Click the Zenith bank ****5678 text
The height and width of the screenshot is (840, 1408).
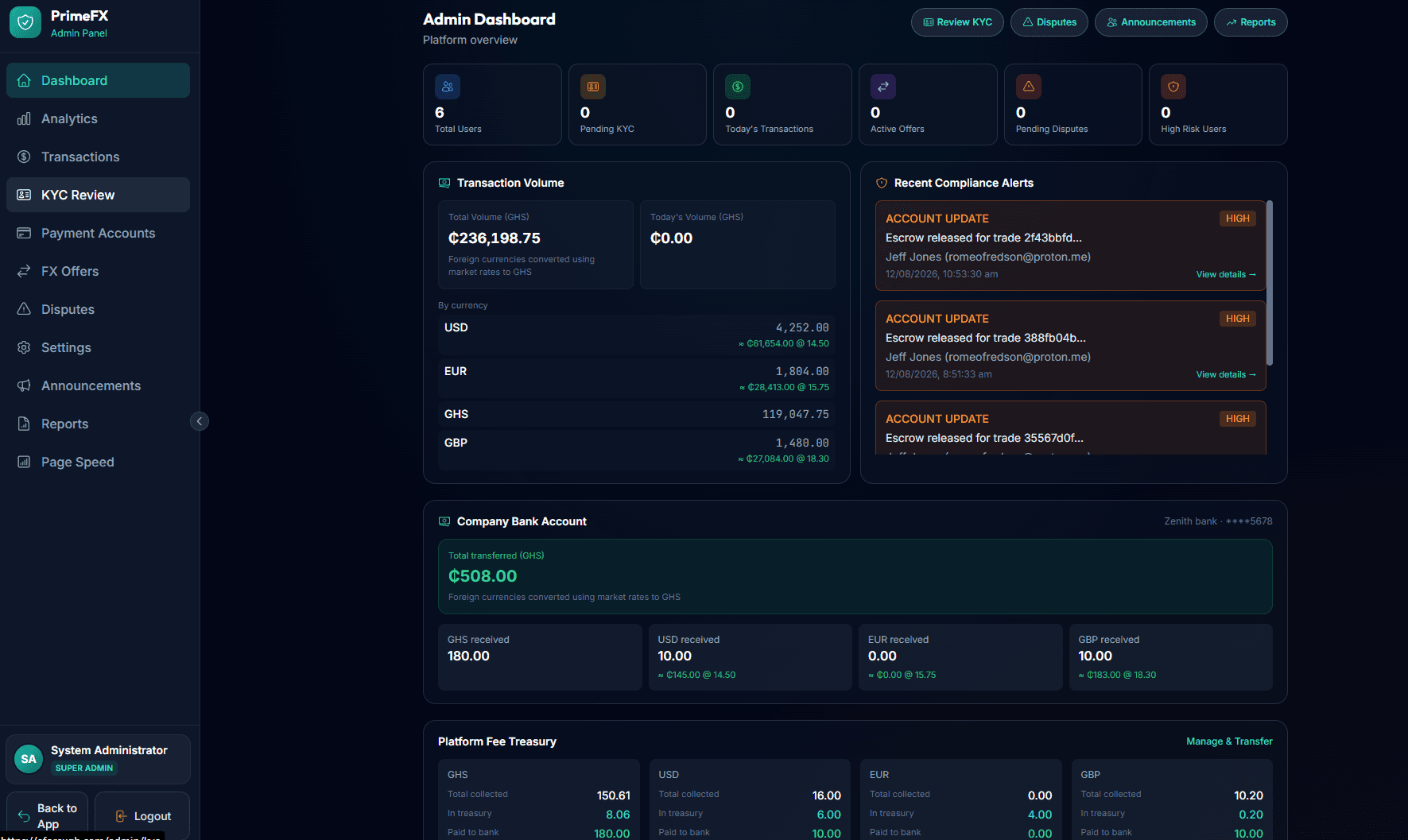(1218, 521)
